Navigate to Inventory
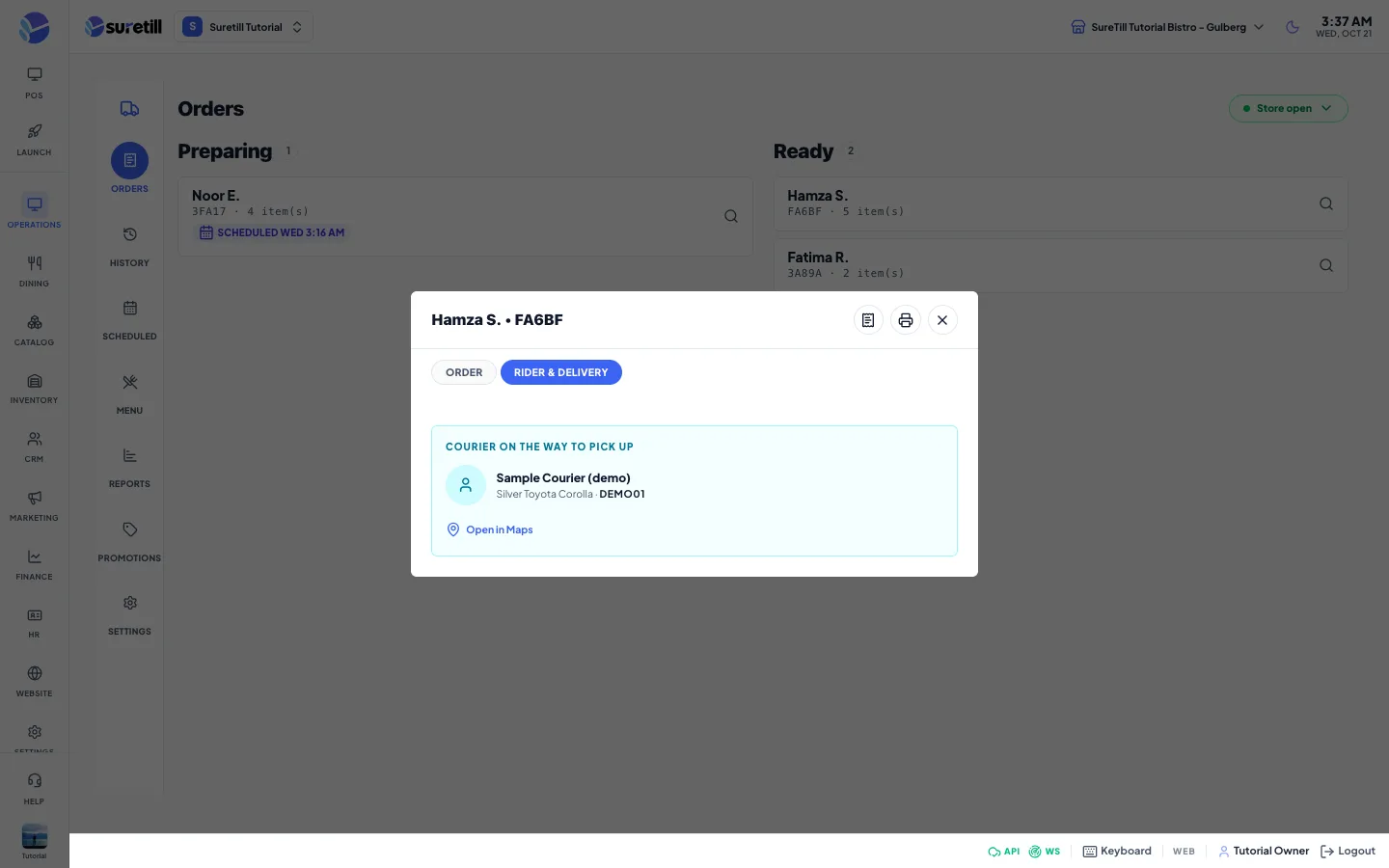The image size is (1389, 868). click(34, 389)
